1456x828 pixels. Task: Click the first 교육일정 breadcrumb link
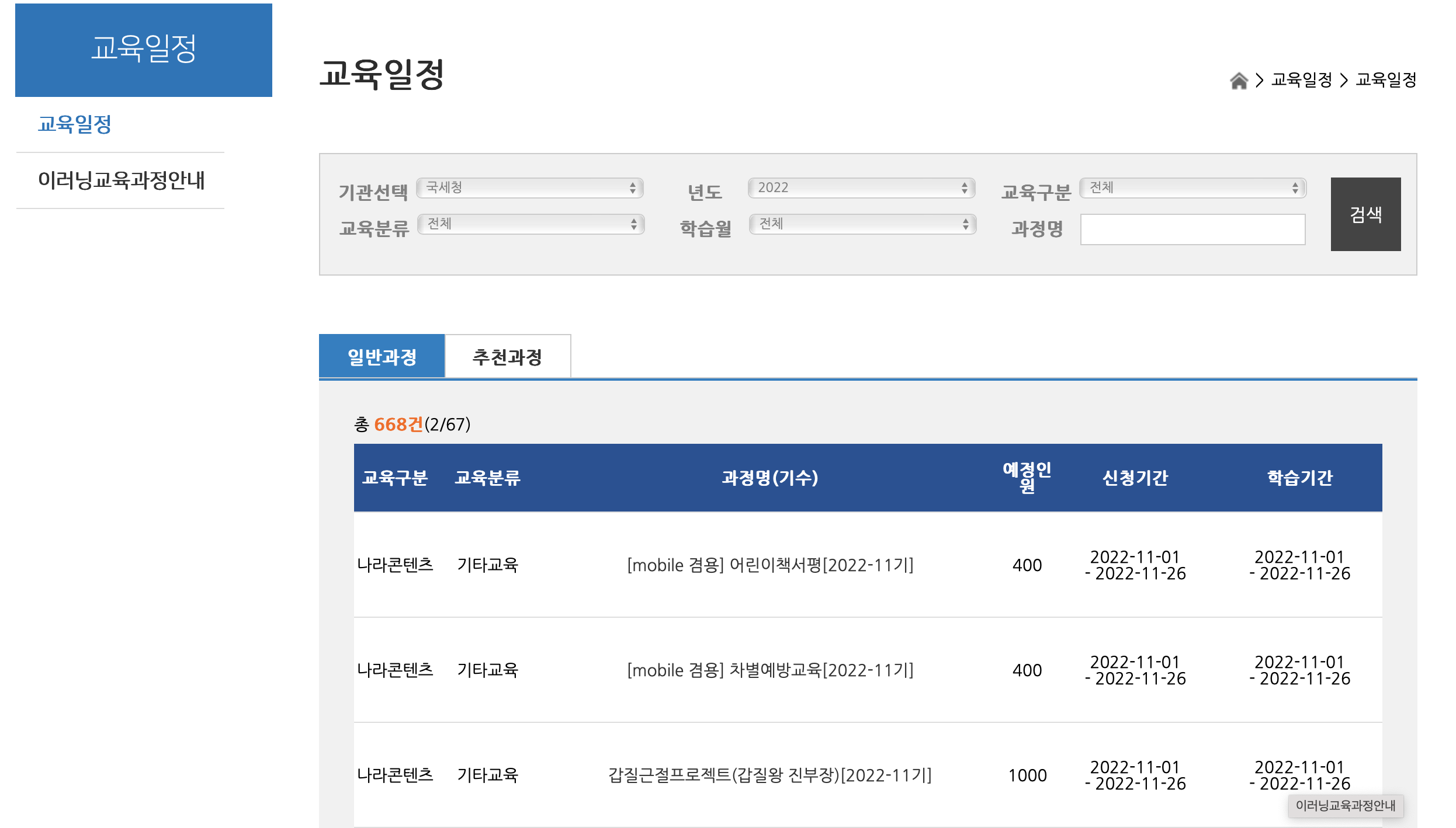tap(1301, 80)
